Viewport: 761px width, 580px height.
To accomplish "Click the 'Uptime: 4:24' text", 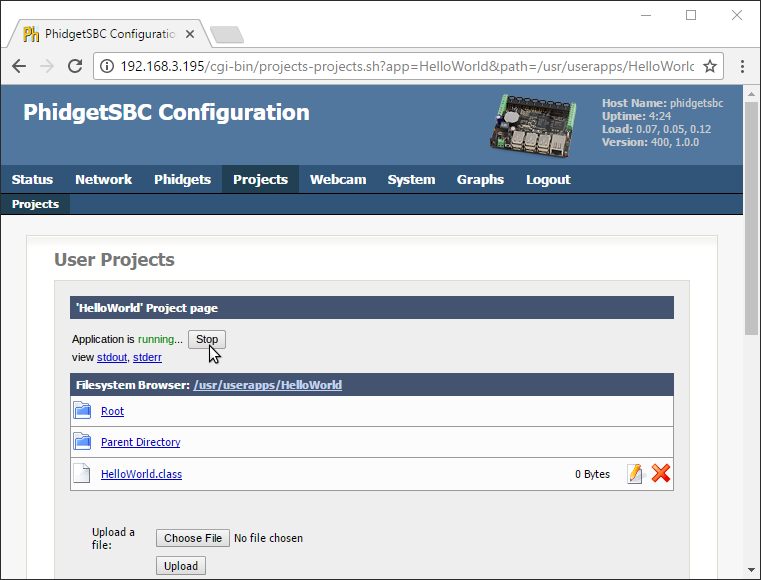I will pos(637,116).
